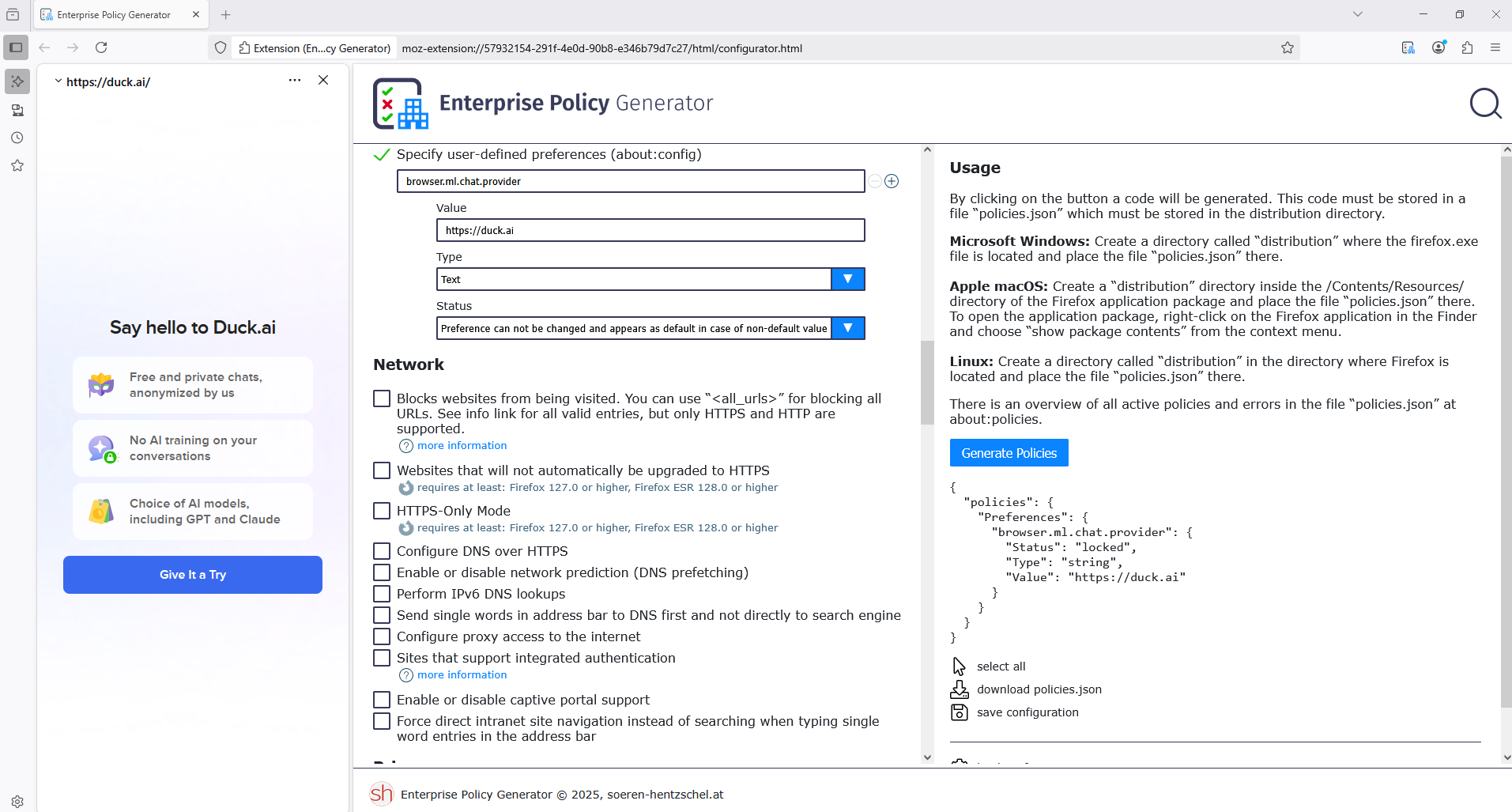
Task: Bookmark this page with the star
Action: pos(1288,47)
